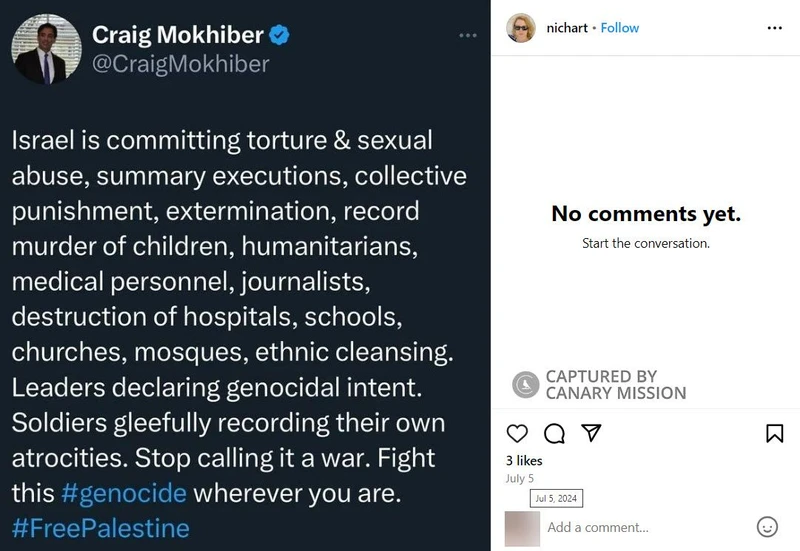Screen dimensions: 800x551
Task: Open the #FreePalestine hashtag
Action: pyautogui.click(x=100, y=527)
